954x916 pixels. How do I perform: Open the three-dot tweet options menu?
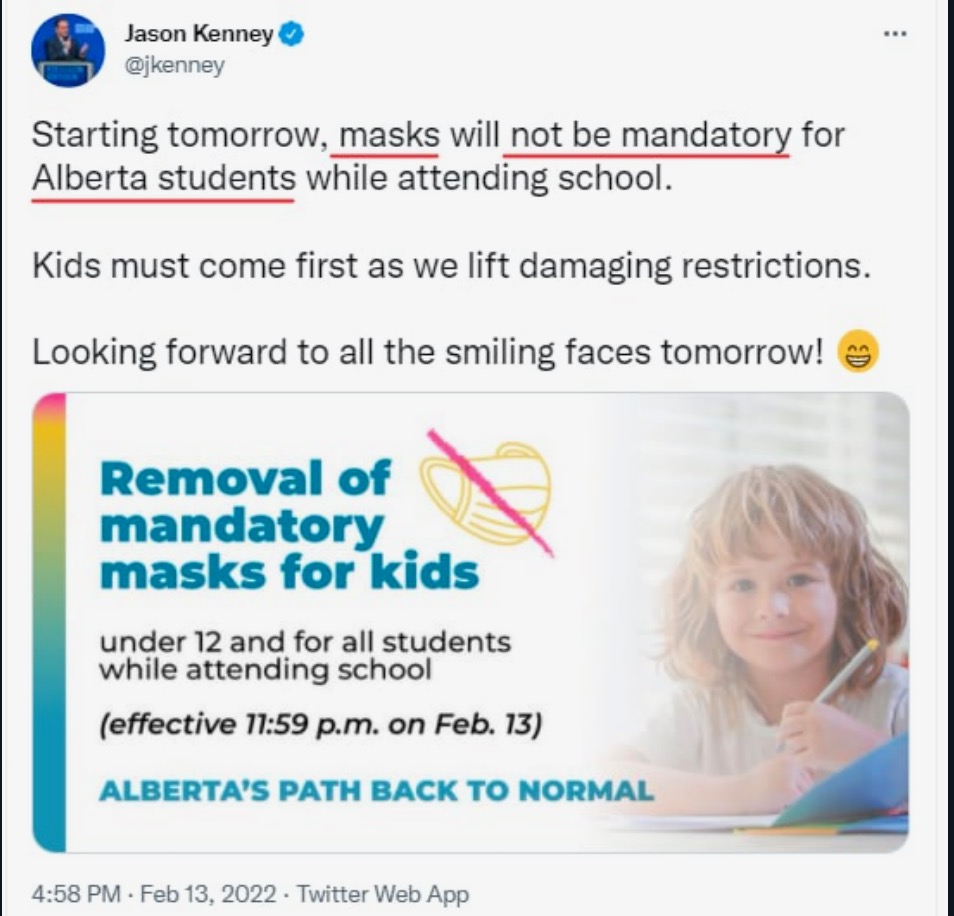896,34
